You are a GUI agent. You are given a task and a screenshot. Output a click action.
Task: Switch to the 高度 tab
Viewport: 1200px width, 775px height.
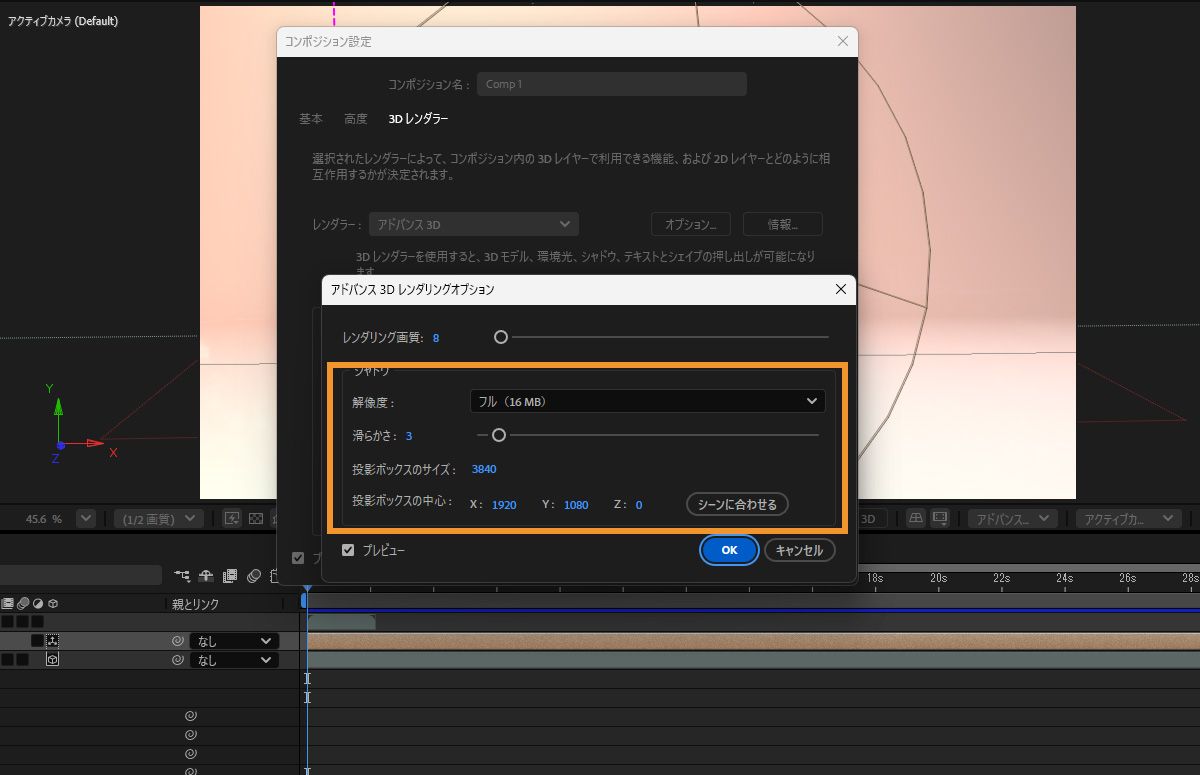[355, 118]
